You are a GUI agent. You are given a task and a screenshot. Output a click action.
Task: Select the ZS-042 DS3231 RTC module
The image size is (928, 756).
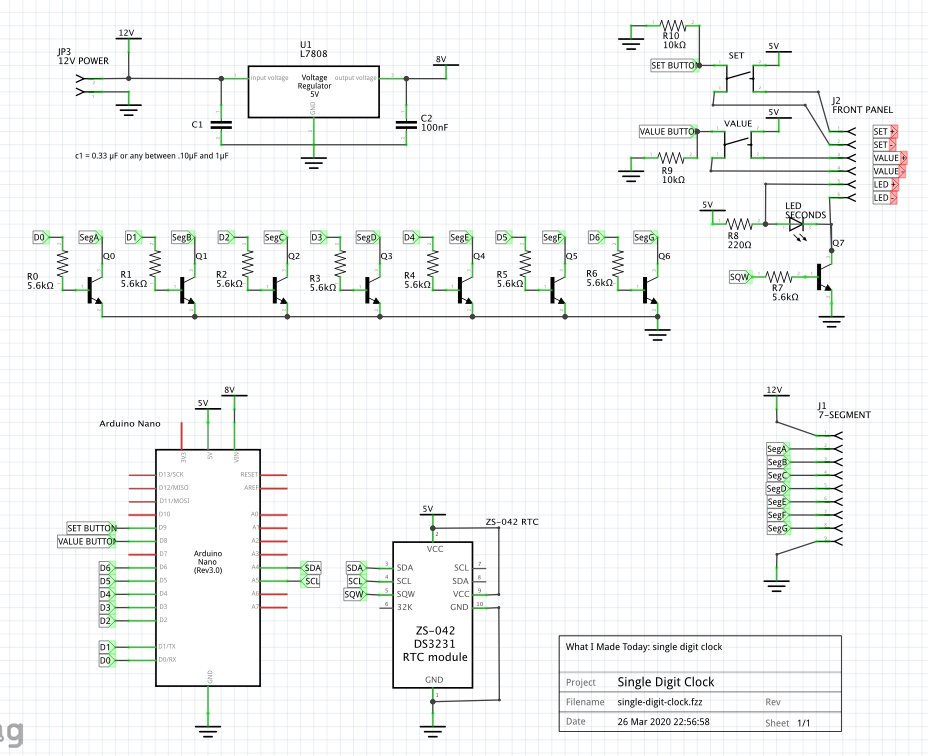point(434,615)
